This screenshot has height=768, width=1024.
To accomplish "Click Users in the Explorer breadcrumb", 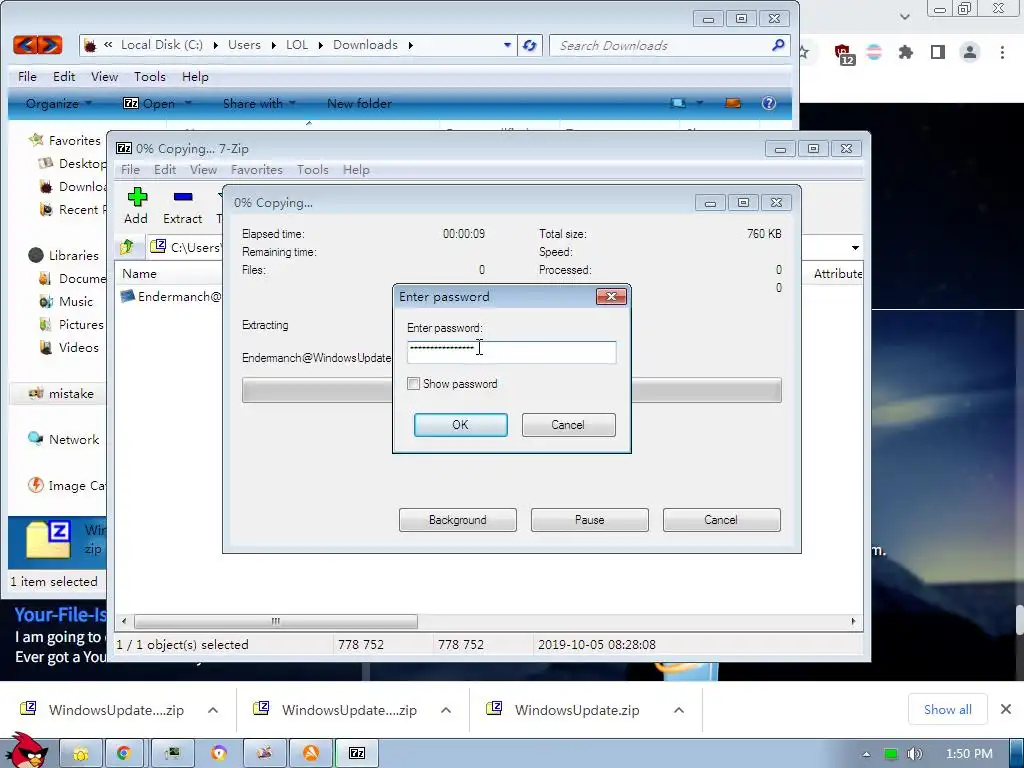I will click(244, 45).
